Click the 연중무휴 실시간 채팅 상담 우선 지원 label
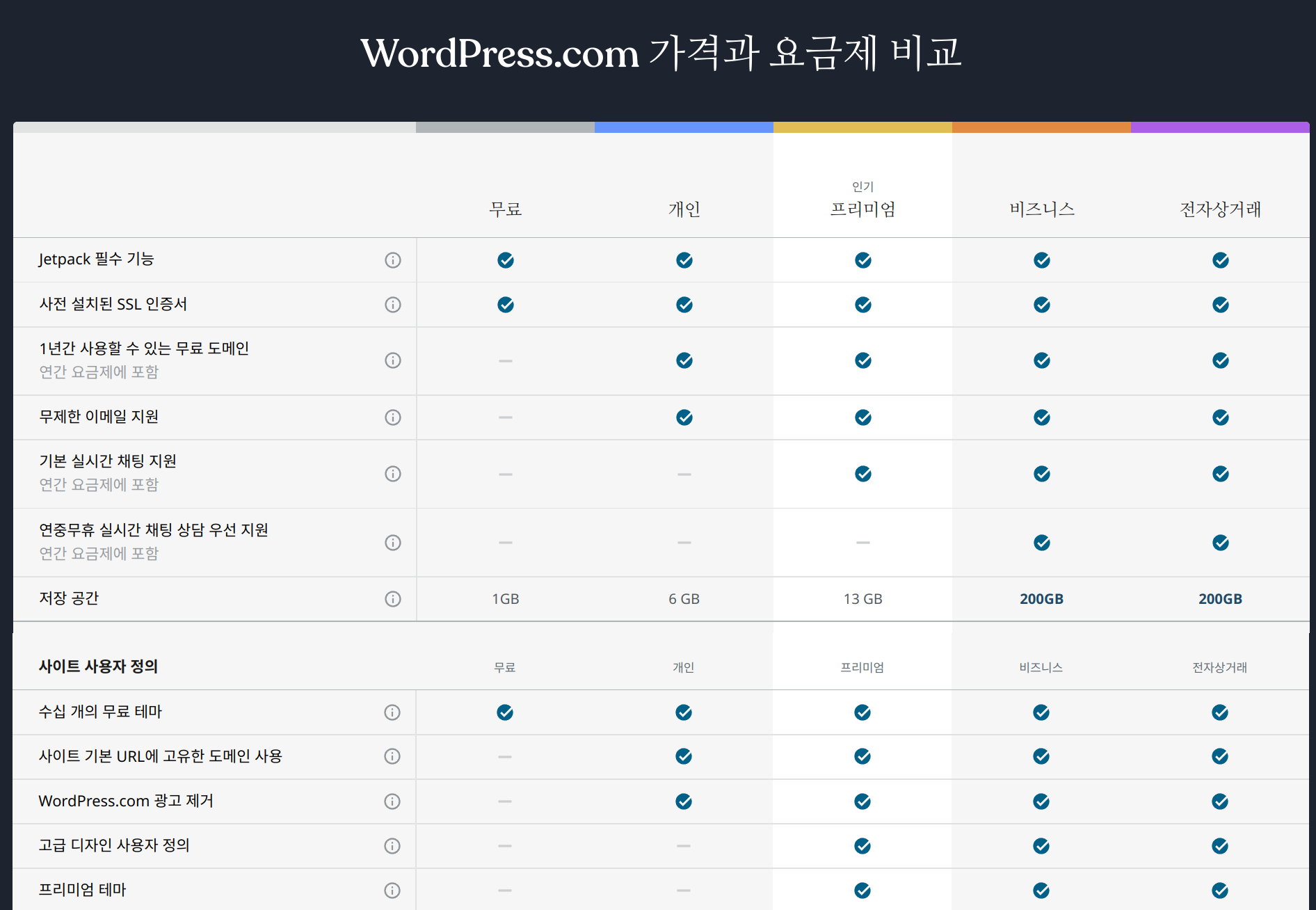Image resolution: width=1316 pixels, height=910 pixels. tap(154, 530)
